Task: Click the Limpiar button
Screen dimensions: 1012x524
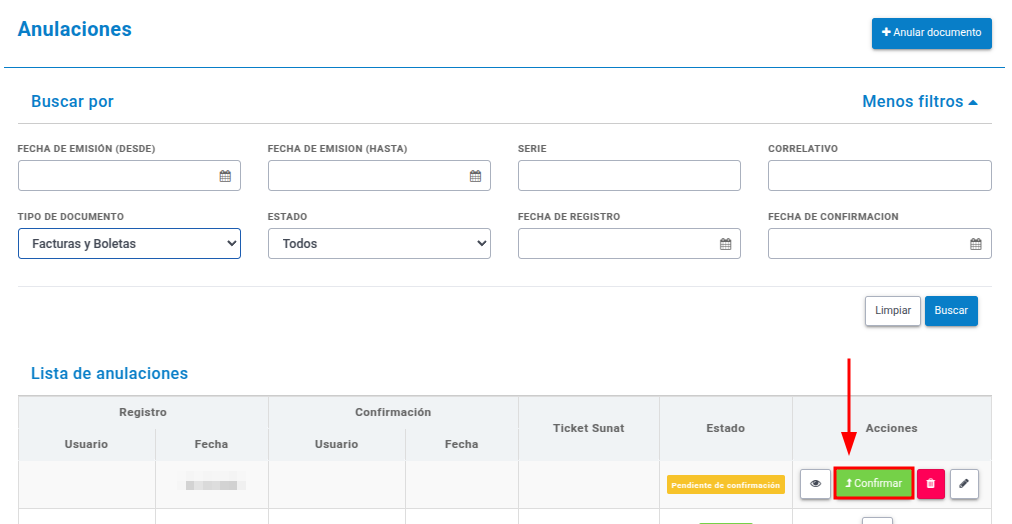Action: [x=893, y=311]
